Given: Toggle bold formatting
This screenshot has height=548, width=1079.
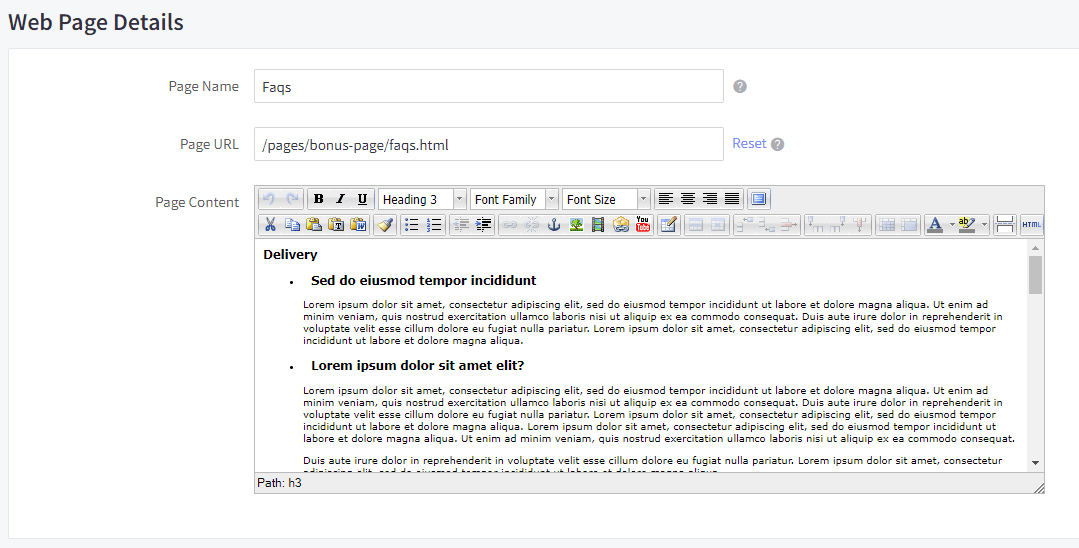Looking at the screenshot, I should click(x=318, y=199).
